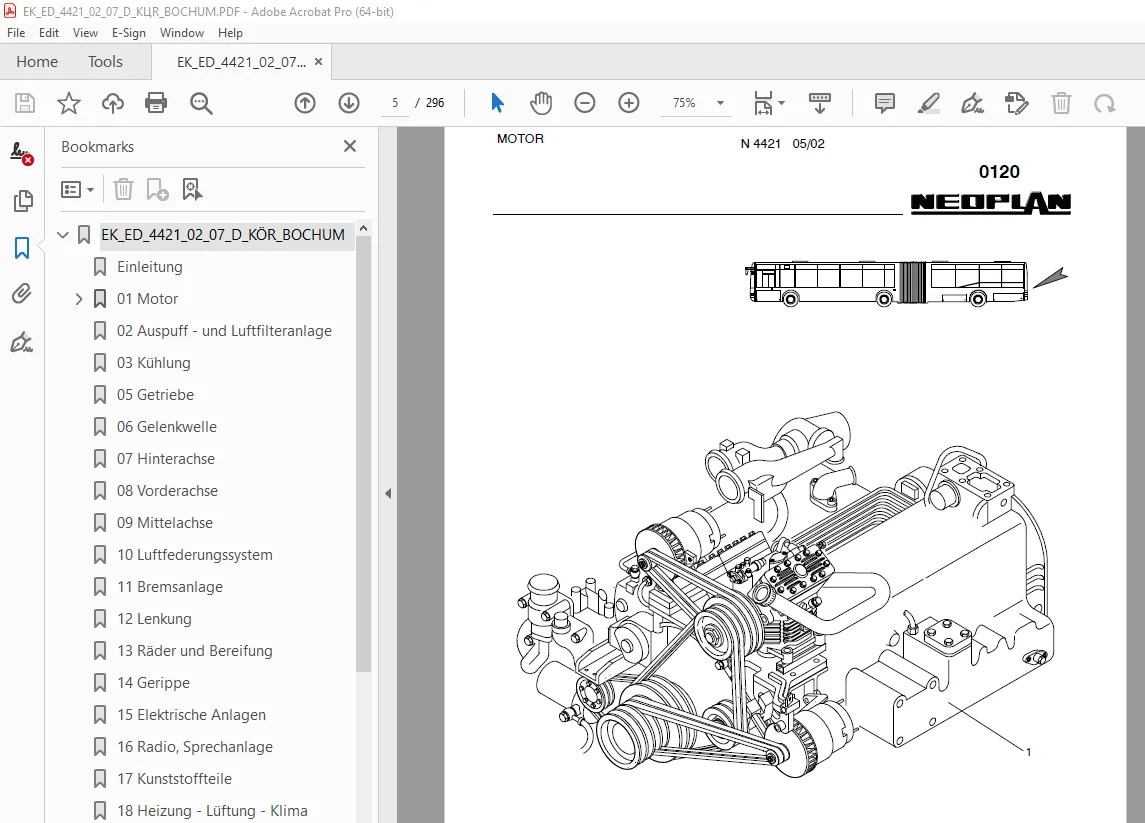This screenshot has height=823, width=1145.
Task: Open bookmarks options dropdown menu
Action: coord(77,190)
